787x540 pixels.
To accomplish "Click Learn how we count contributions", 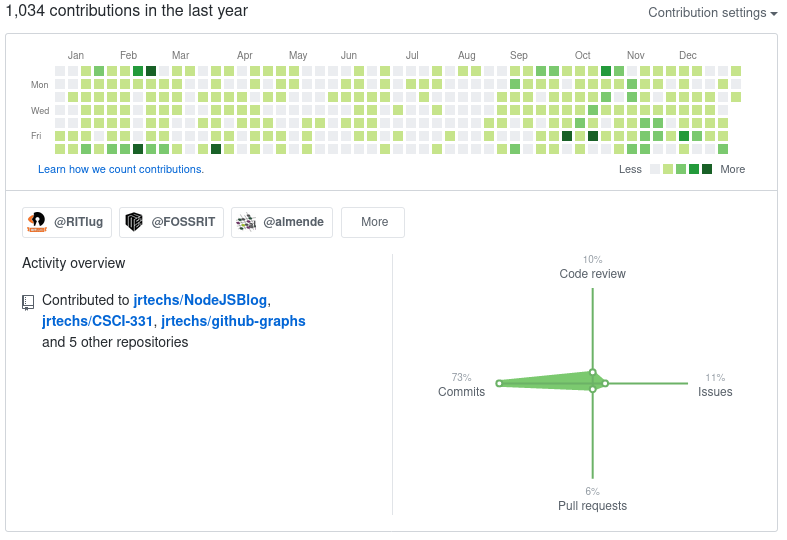I will pyautogui.click(x=121, y=170).
